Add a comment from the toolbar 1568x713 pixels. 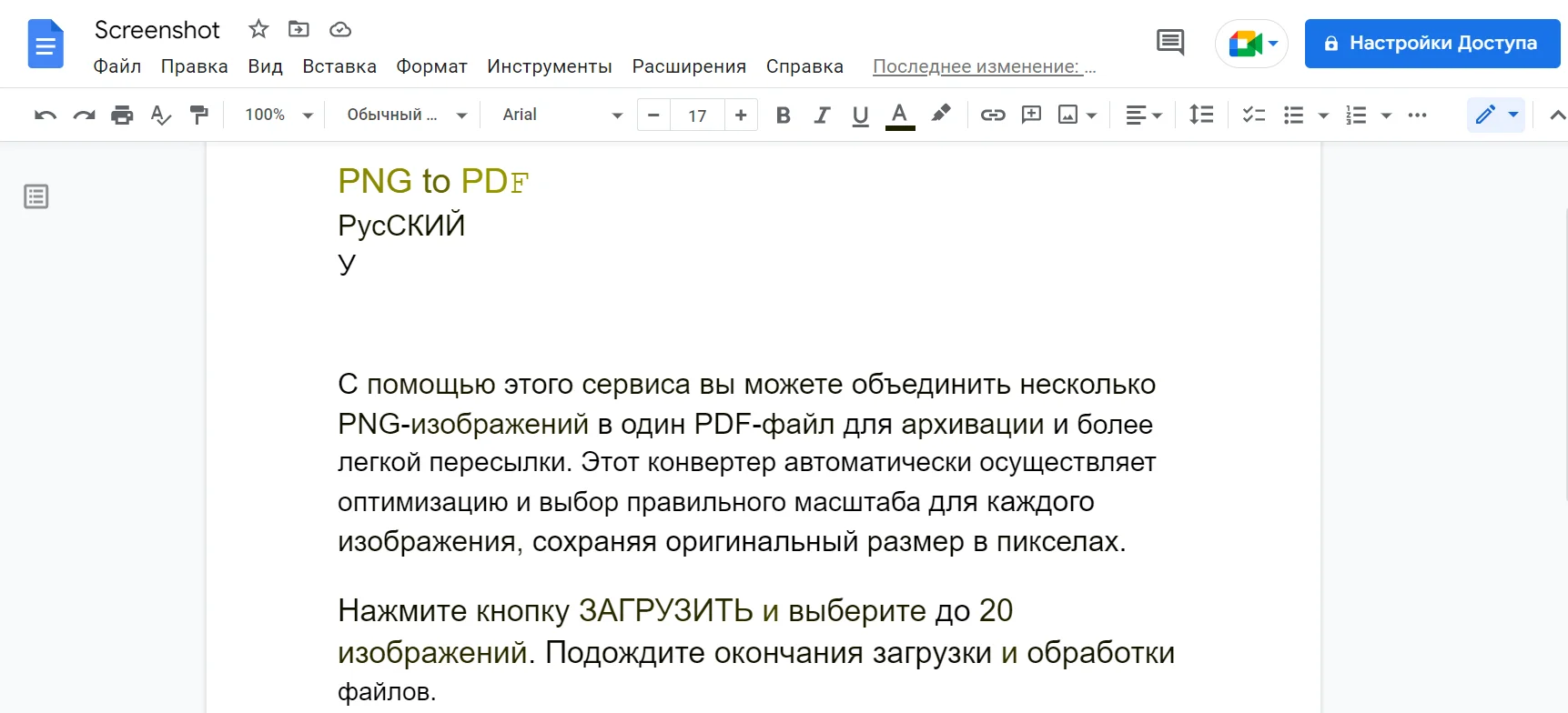click(1031, 115)
